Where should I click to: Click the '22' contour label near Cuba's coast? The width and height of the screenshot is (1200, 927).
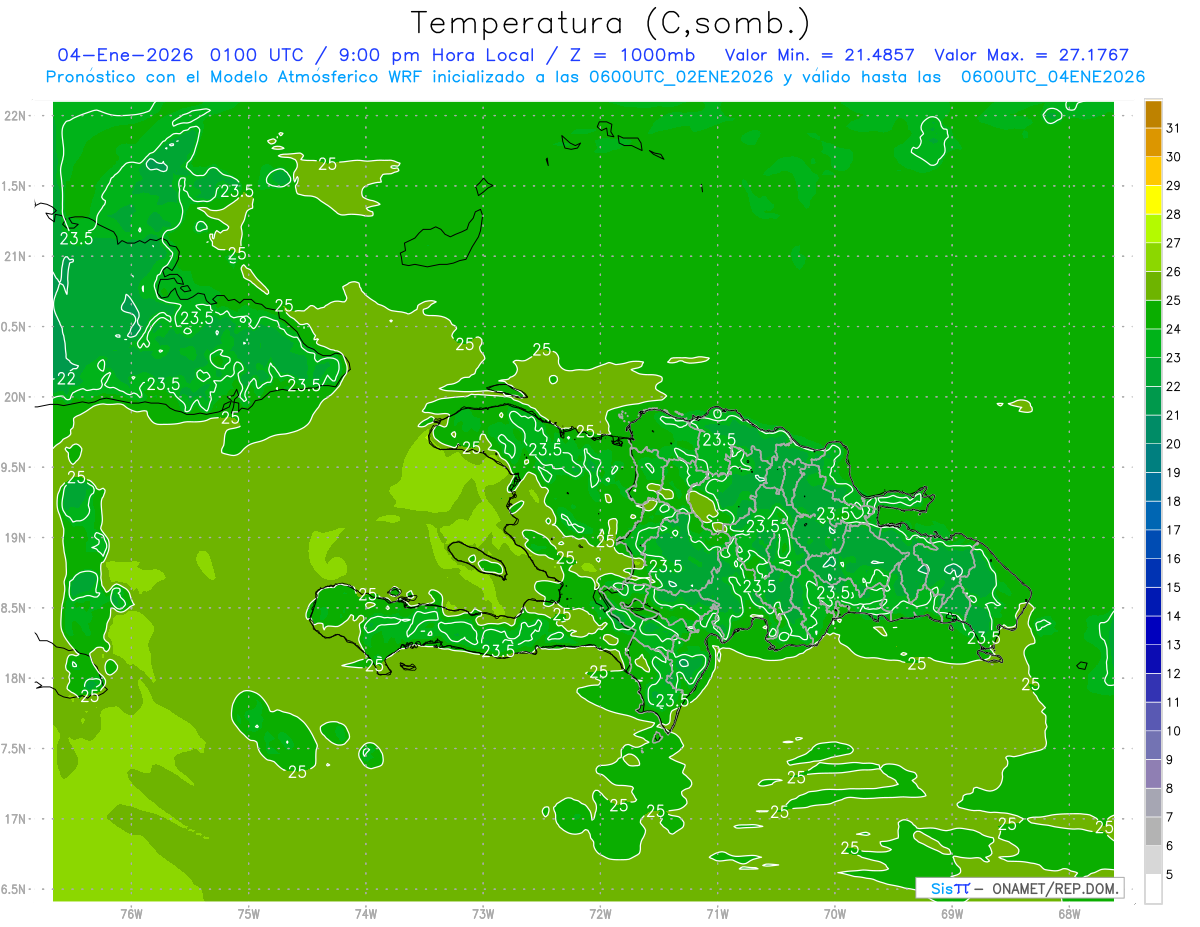pyautogui.click(x=66, y=378)
